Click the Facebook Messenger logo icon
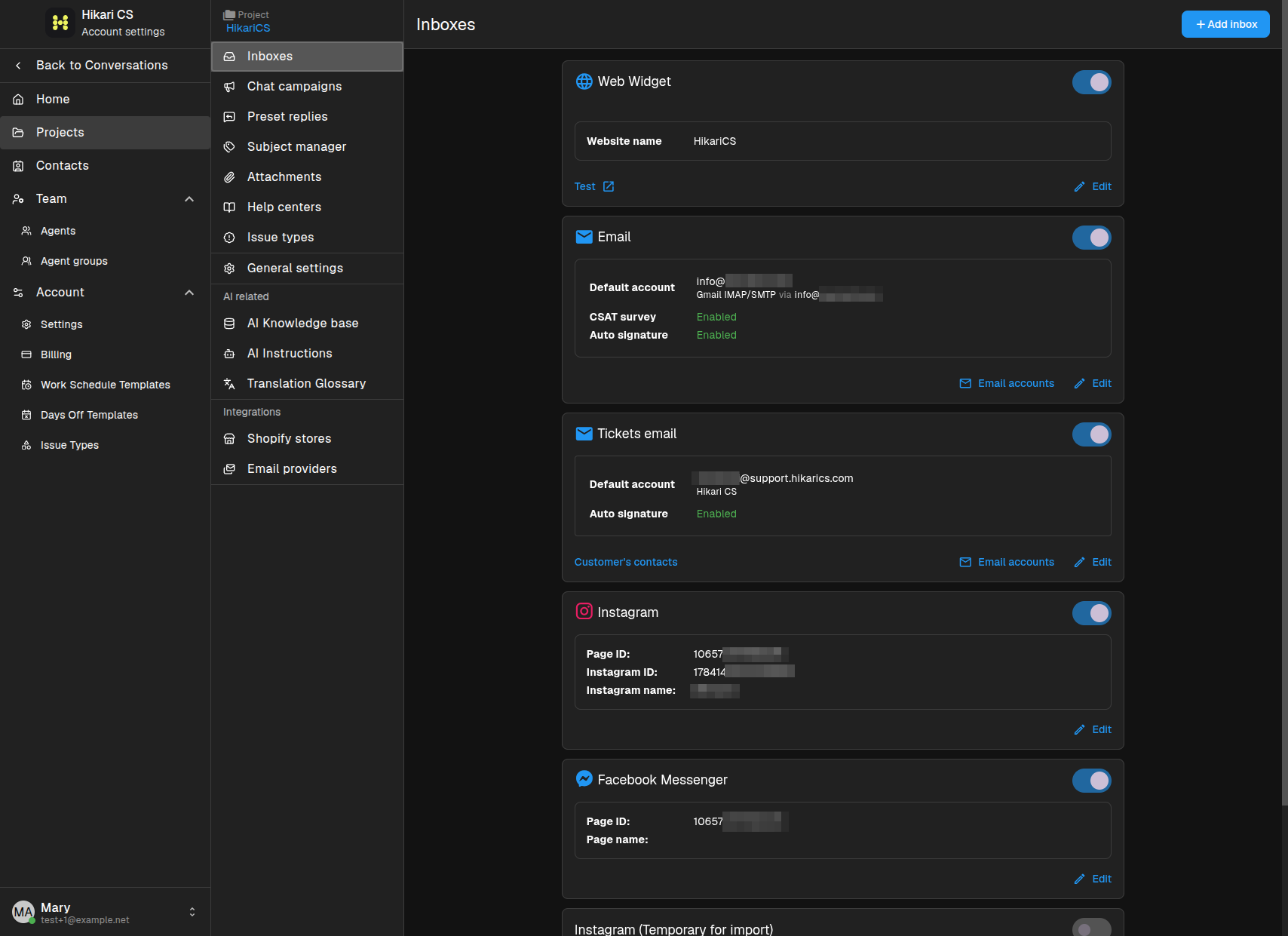 (x=584, y=778)
